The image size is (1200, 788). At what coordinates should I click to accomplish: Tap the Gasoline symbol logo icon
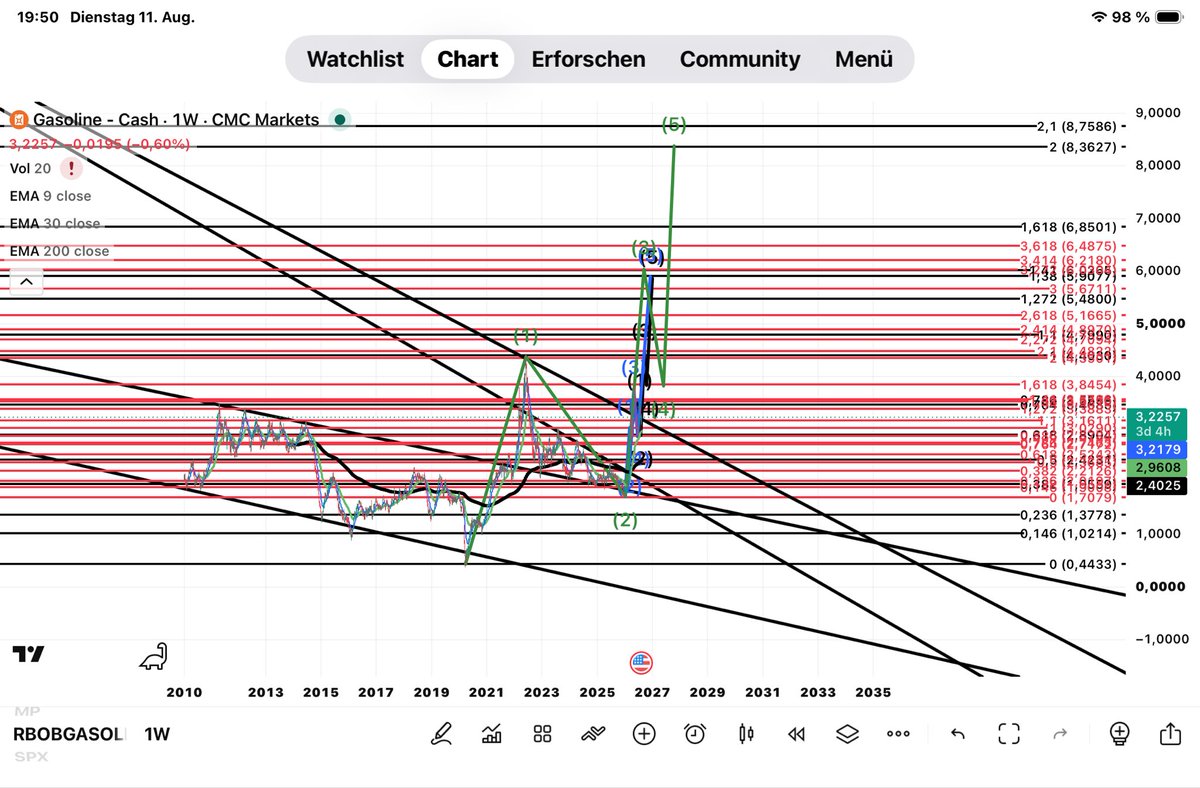pyautogui.click(x=18, y=120)
